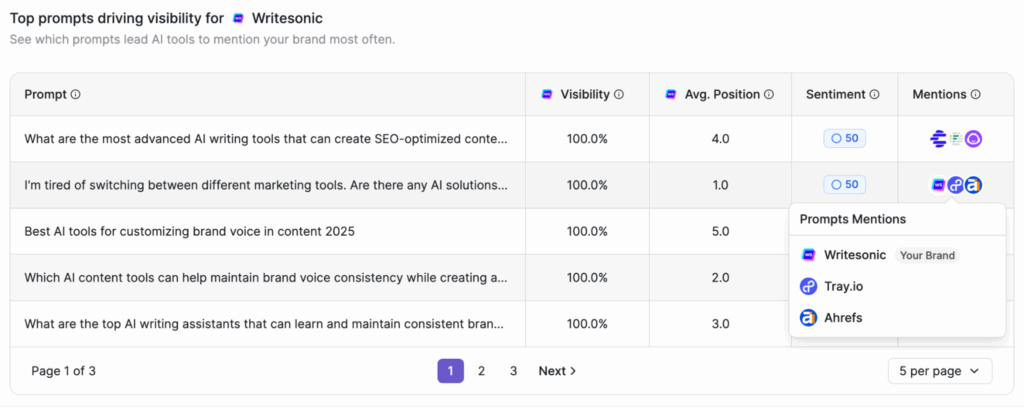Image resolution: width=1024 pixels, height=408 pixels.
Task: Click the Mentions column info icon
Action: click(976, 95)
